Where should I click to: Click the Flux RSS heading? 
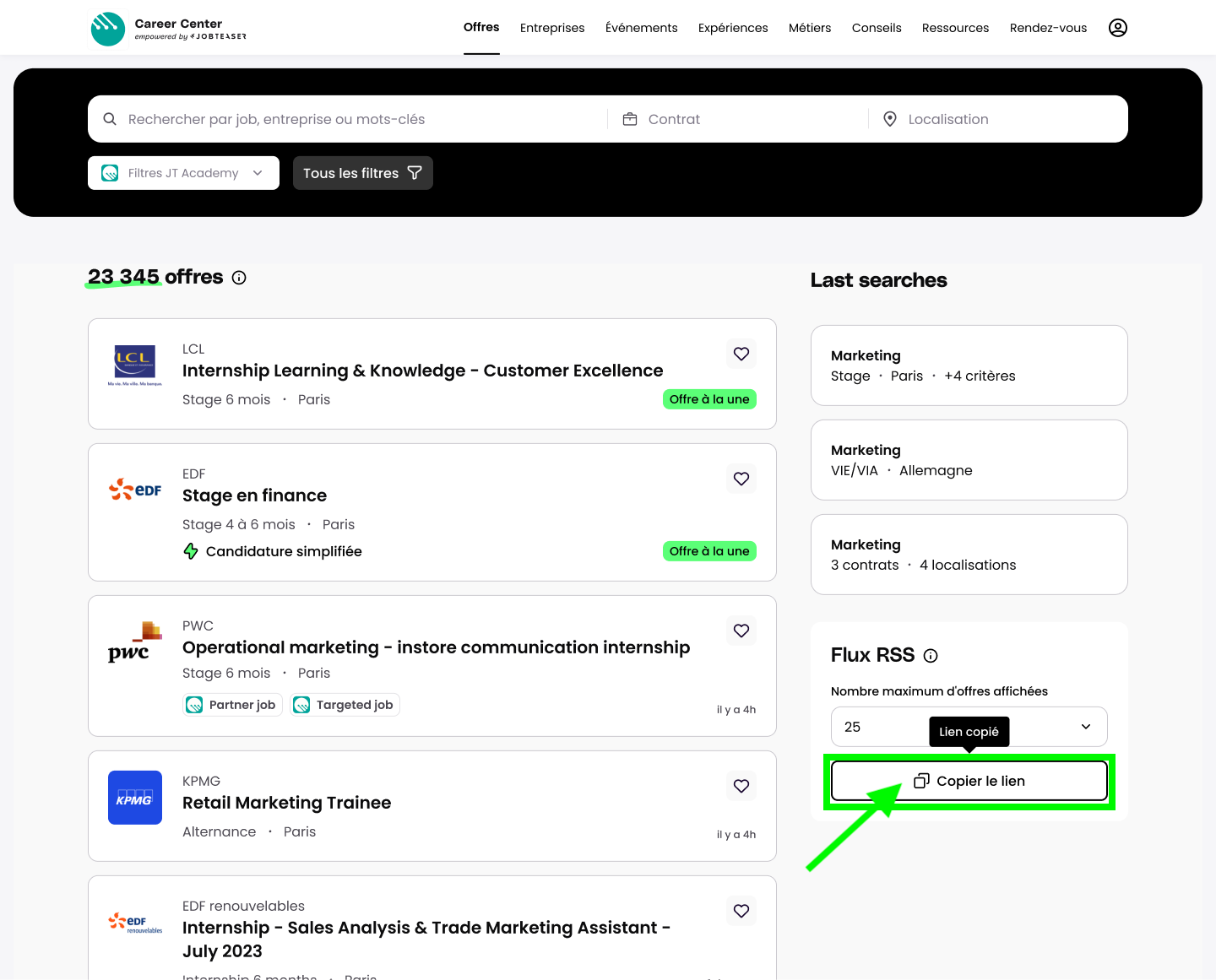coord(872,655)
